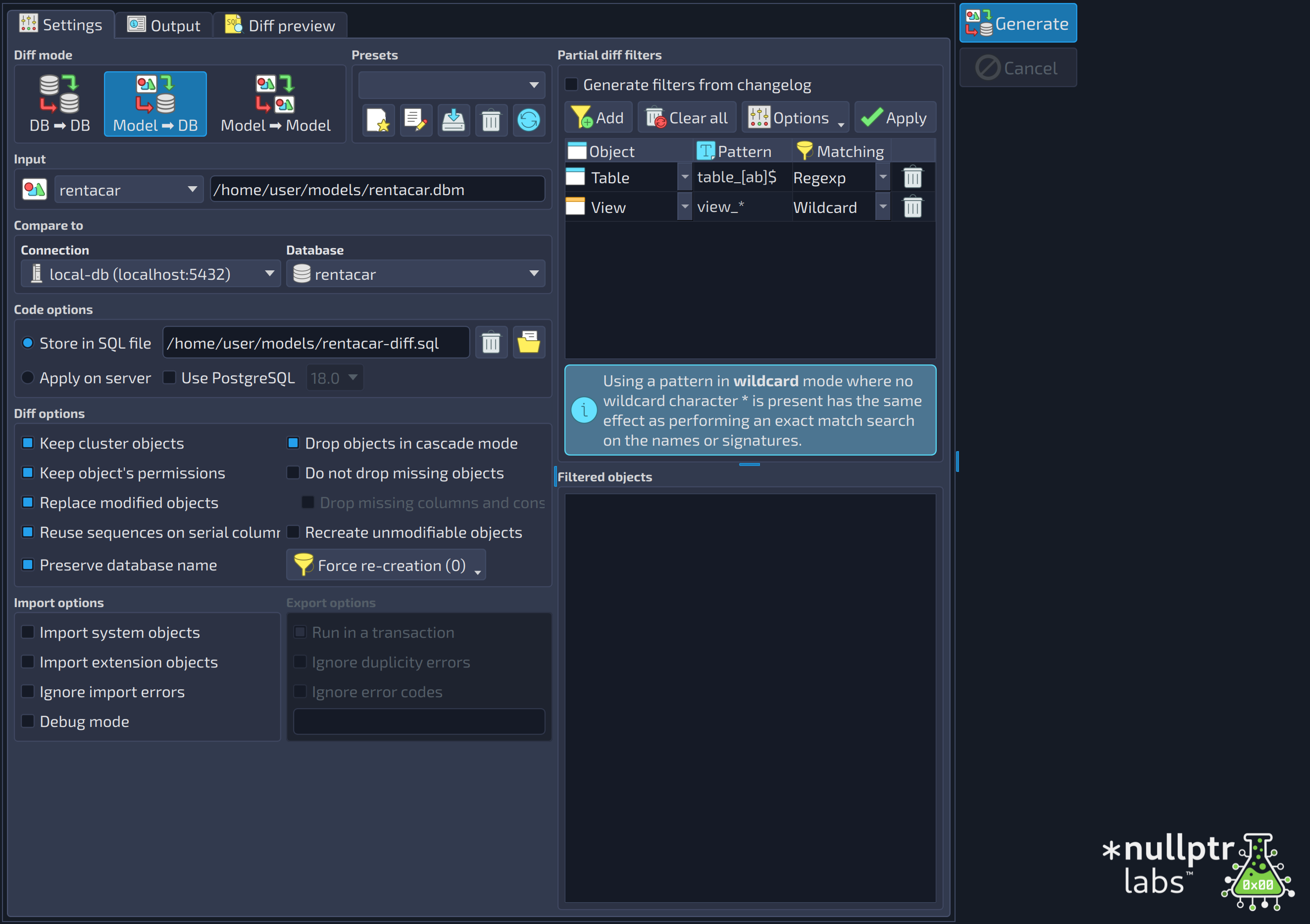Image resolution: width=1310 pixels, height=924 pixels.
Task: Remove the View filter row trash icon
Action: (912, 207)
